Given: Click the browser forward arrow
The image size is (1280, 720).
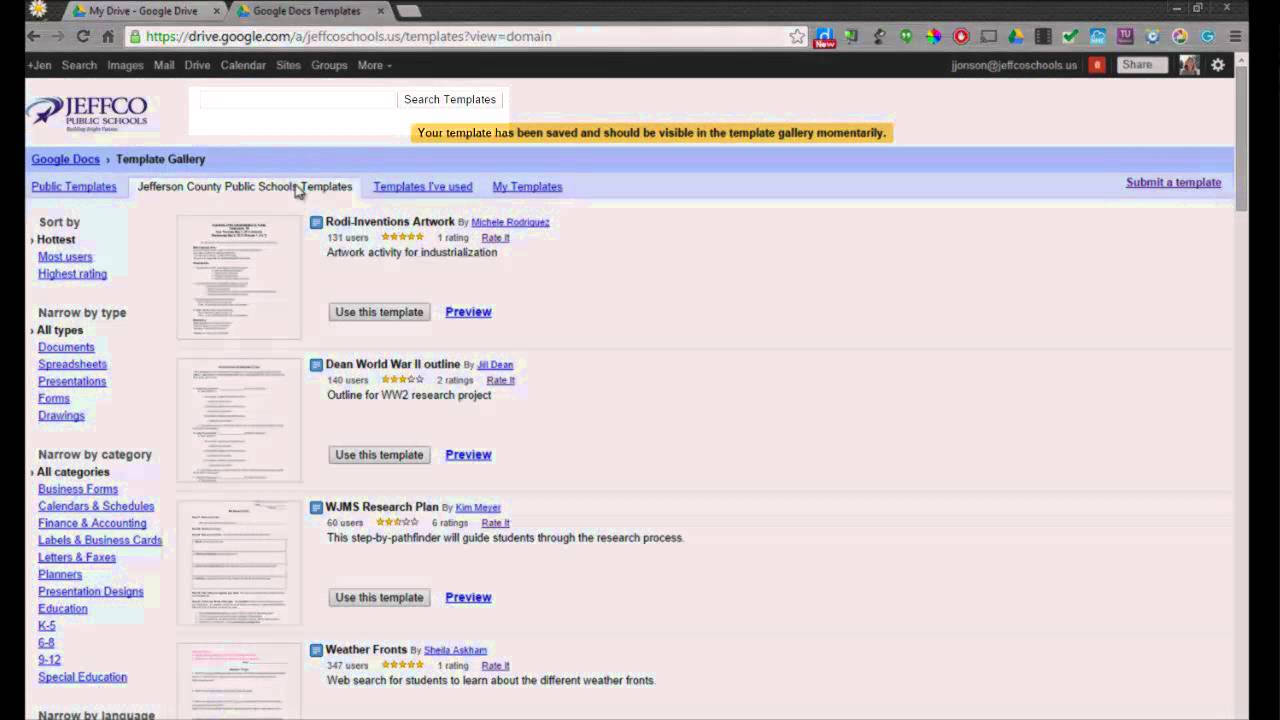Looking at the screenshot, I should [58, 36].
